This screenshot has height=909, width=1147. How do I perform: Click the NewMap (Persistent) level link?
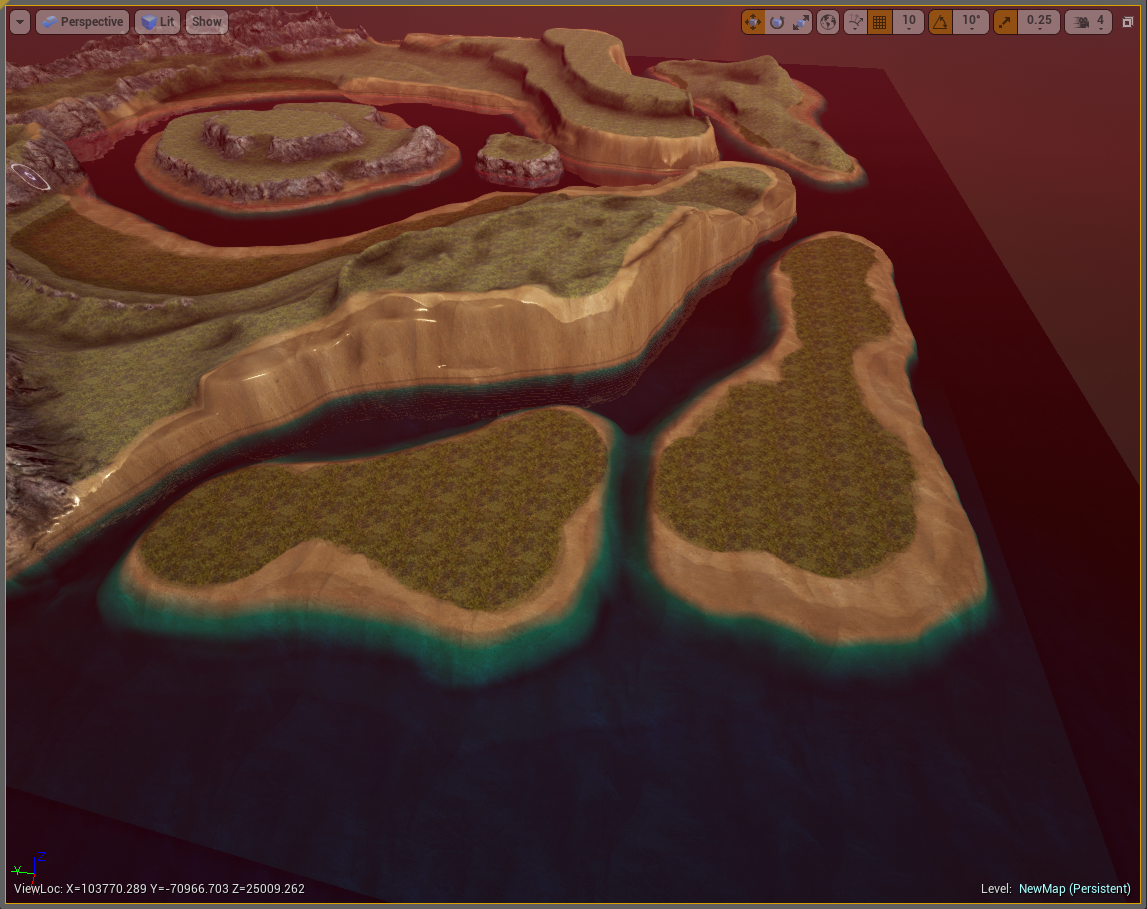[1075, 889]
